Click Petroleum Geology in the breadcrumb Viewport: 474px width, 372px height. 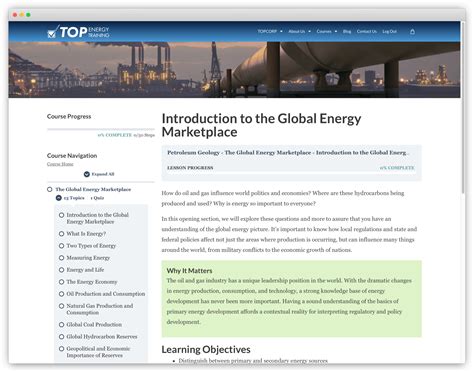click(x=193, y=153)
